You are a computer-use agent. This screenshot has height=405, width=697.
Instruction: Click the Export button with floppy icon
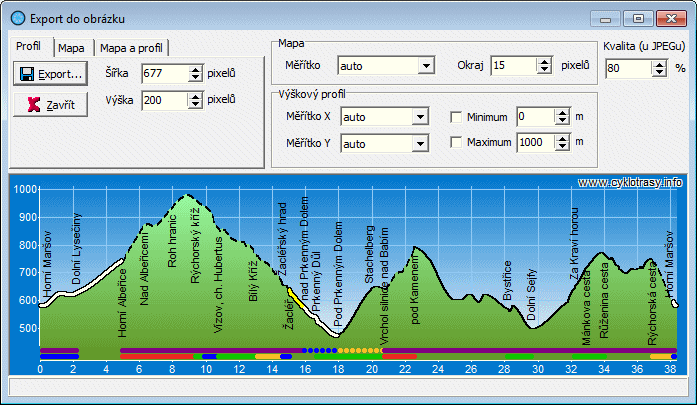click(x=50, y=74)
